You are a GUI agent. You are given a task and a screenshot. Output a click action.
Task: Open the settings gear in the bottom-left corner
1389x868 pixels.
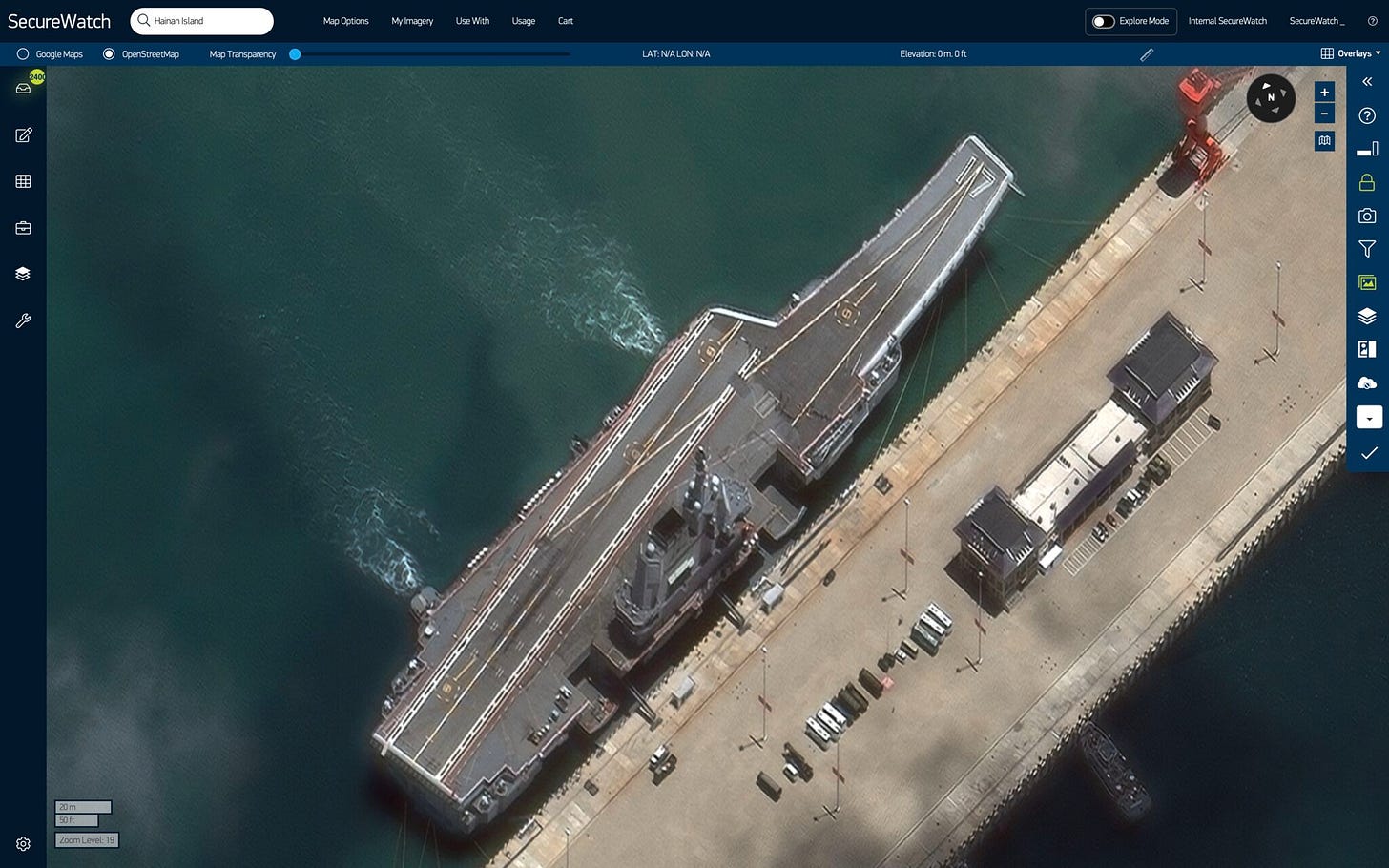click(x=24, y=844)
